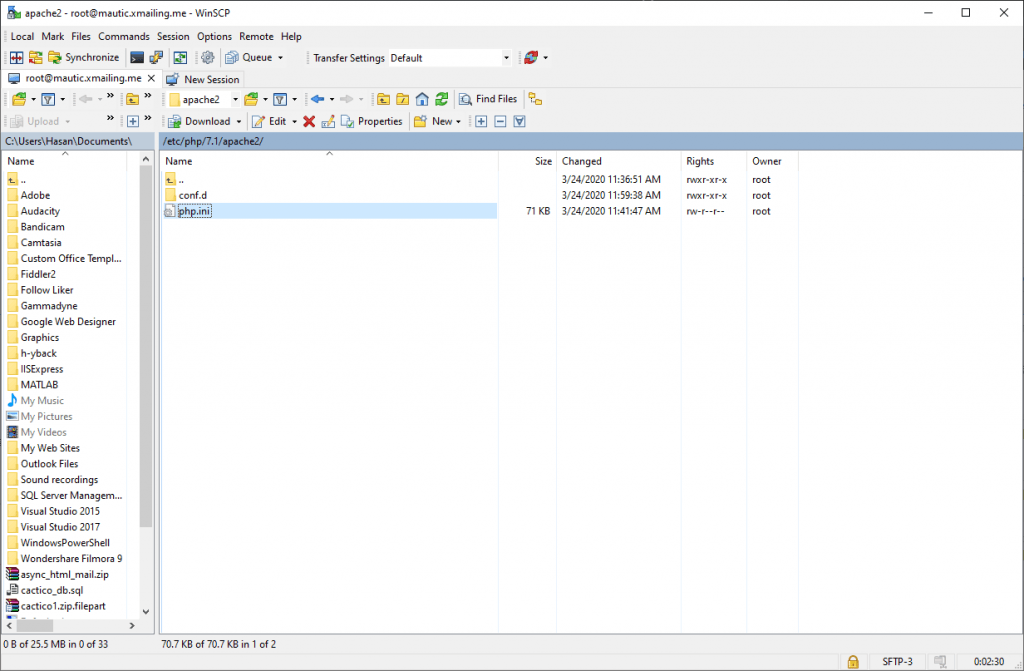
Task: Click the red X delete icon
Action: click(x=309, y=121)
